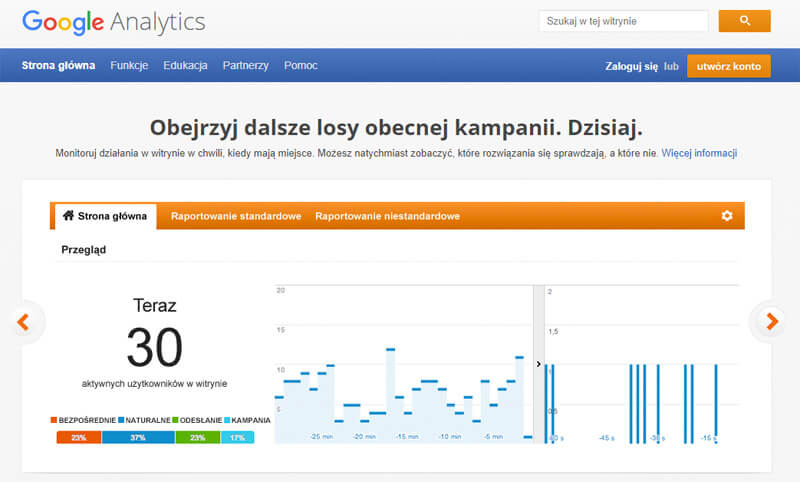Screen dimensions: 800x482
Task: Select the Pomoc menu item
Action: click(x=301, y=66)
